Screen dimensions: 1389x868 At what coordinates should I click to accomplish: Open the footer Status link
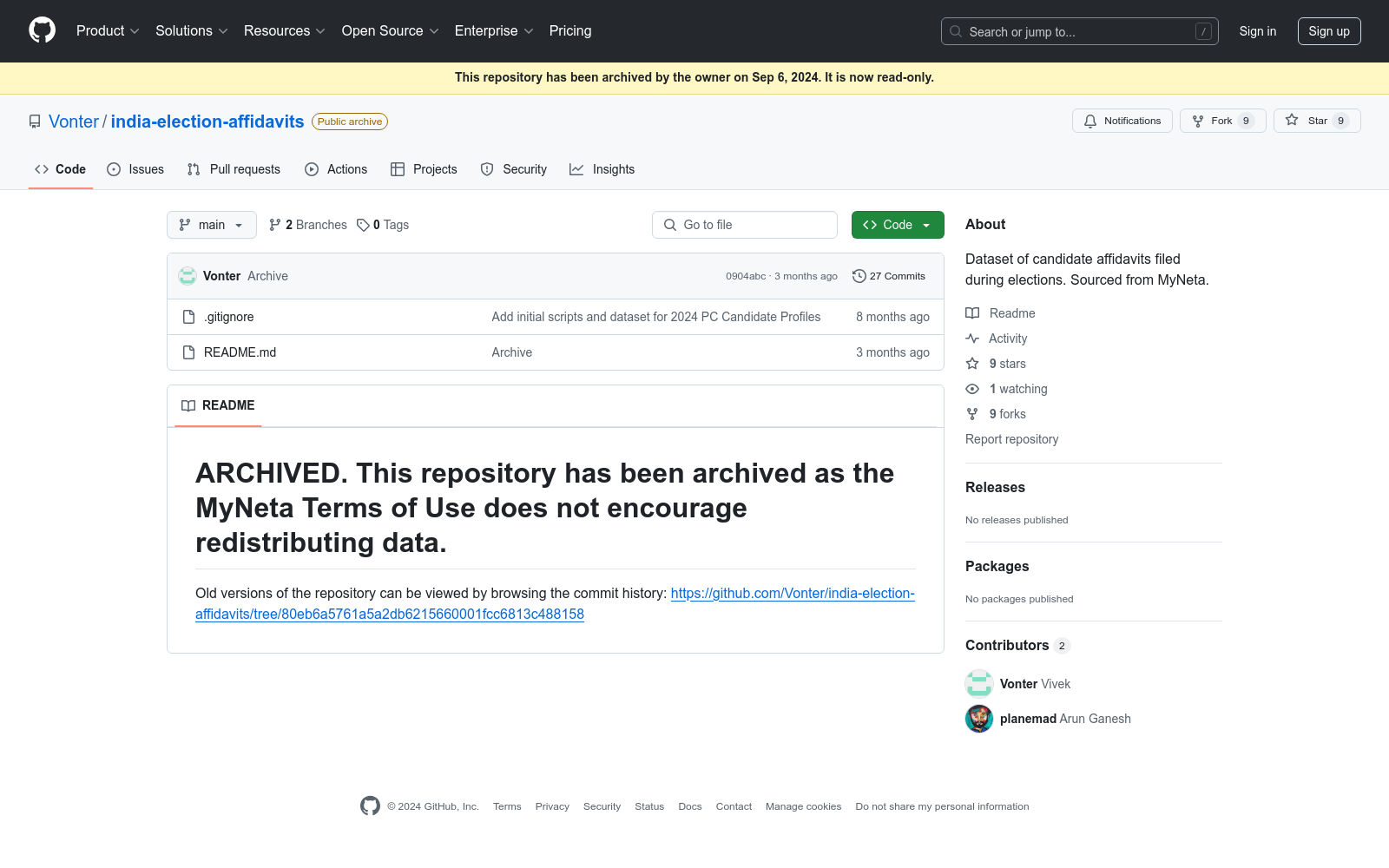649,806
